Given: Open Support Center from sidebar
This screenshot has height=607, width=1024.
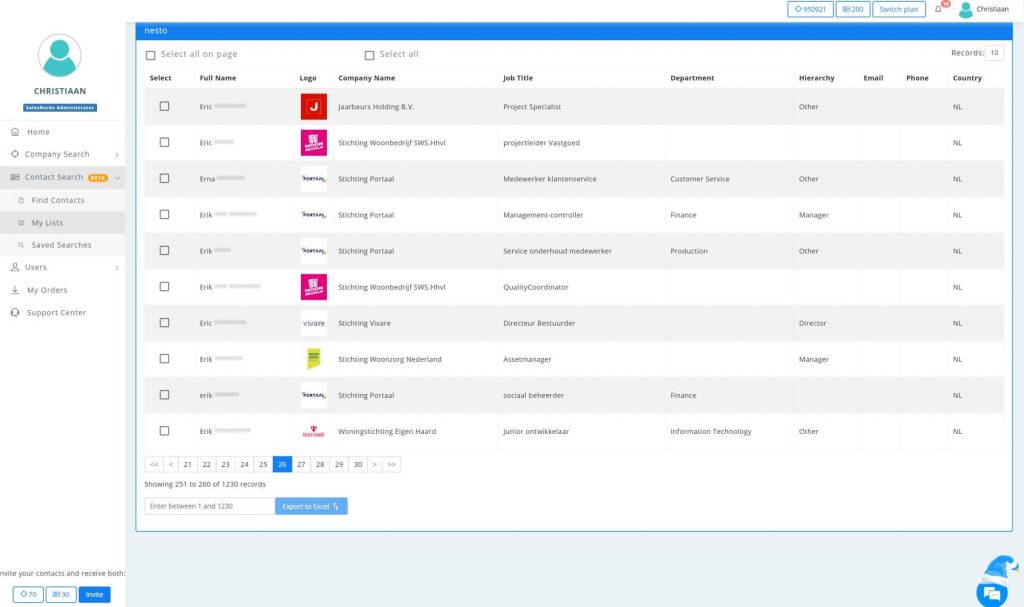Looking at the screenshot, I should tap(56, 313).
